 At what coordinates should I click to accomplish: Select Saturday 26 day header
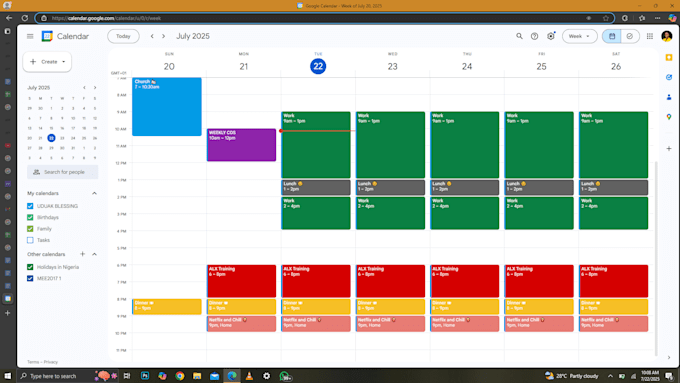(616, 66)
